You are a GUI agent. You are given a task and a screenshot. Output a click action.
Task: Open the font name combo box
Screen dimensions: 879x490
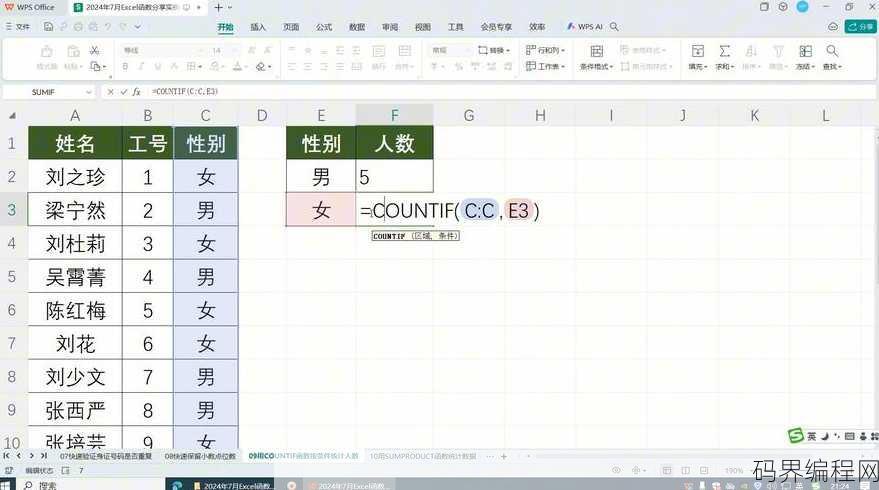pos(162,50)
